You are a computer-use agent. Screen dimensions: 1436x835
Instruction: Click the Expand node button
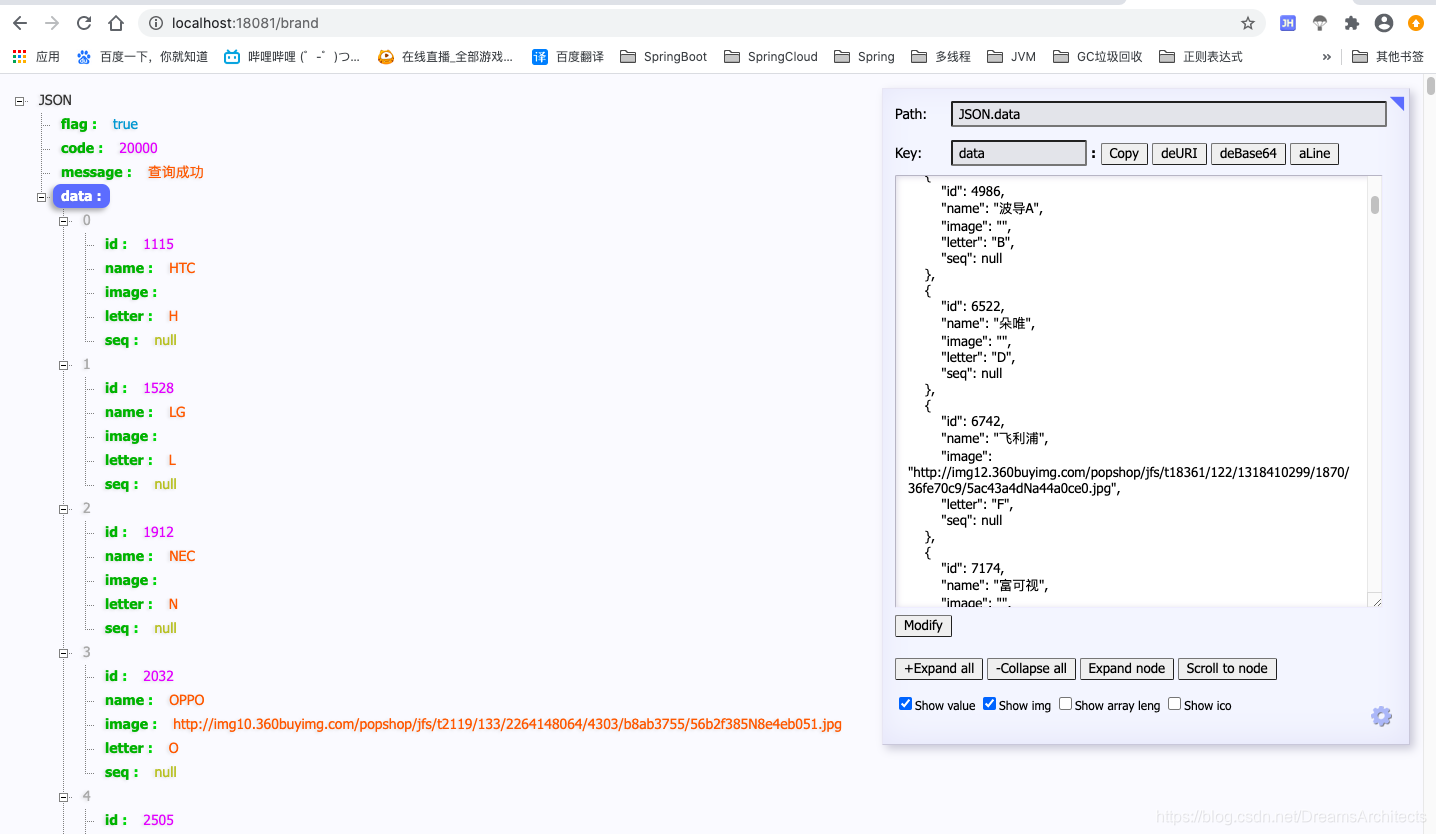coord(1127,668)
